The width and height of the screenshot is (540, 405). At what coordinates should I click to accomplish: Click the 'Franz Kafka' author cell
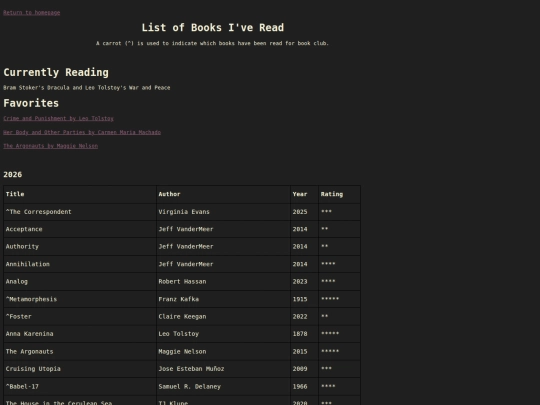(x=223, y=299)
